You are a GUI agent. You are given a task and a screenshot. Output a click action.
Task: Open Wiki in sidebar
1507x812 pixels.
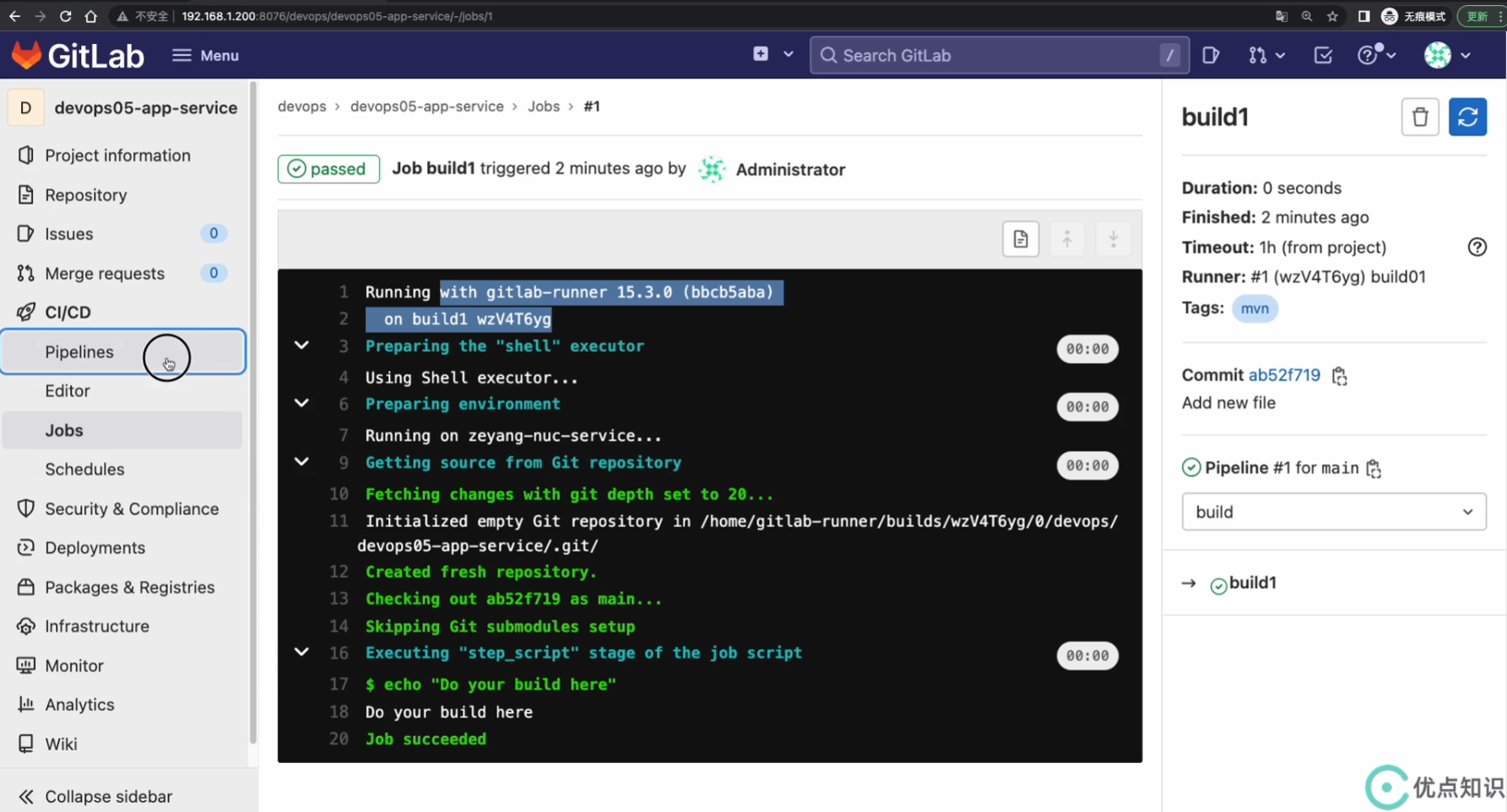[61, 744]
